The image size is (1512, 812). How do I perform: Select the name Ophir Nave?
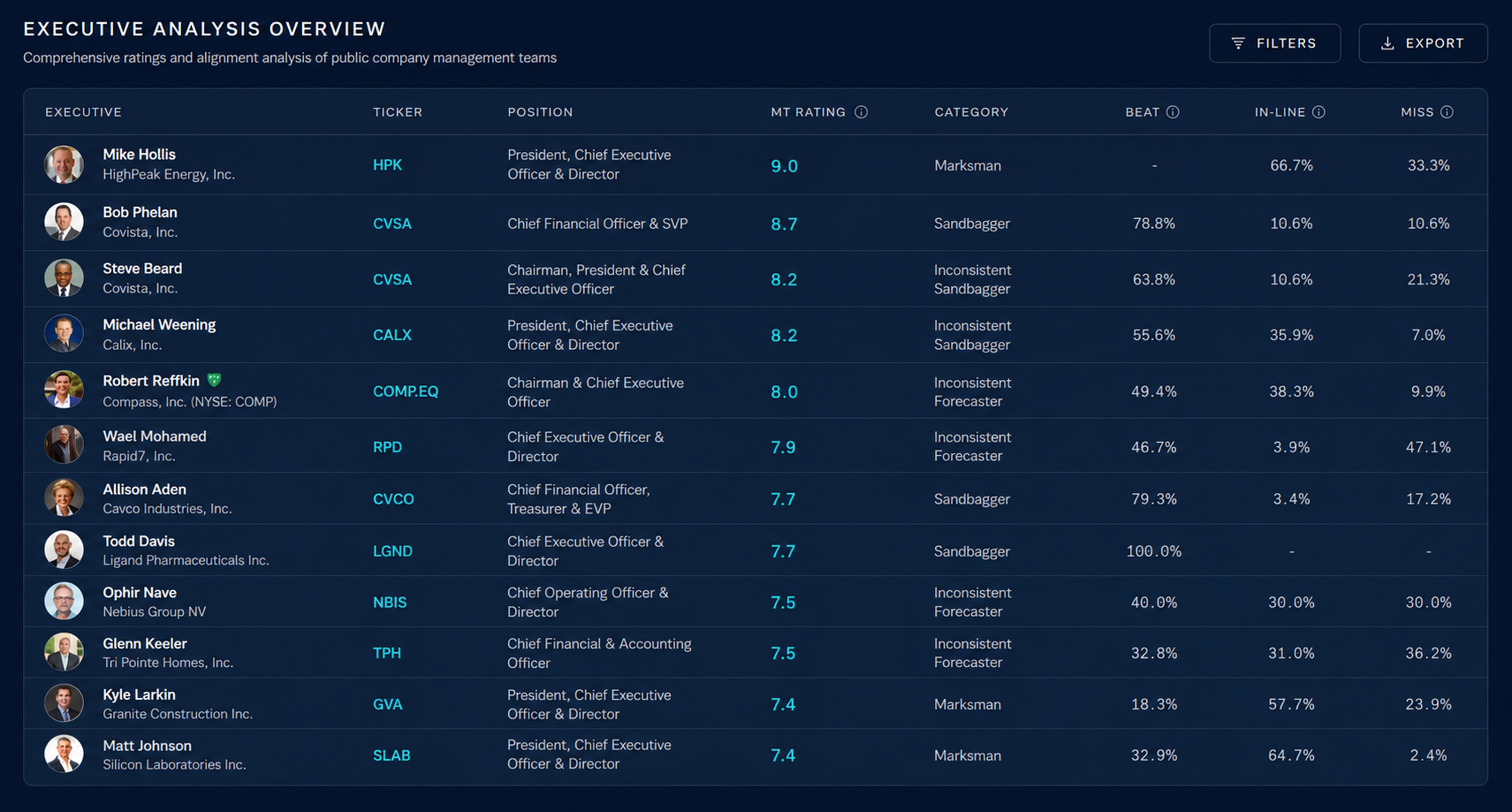click(x=140, y=593)
